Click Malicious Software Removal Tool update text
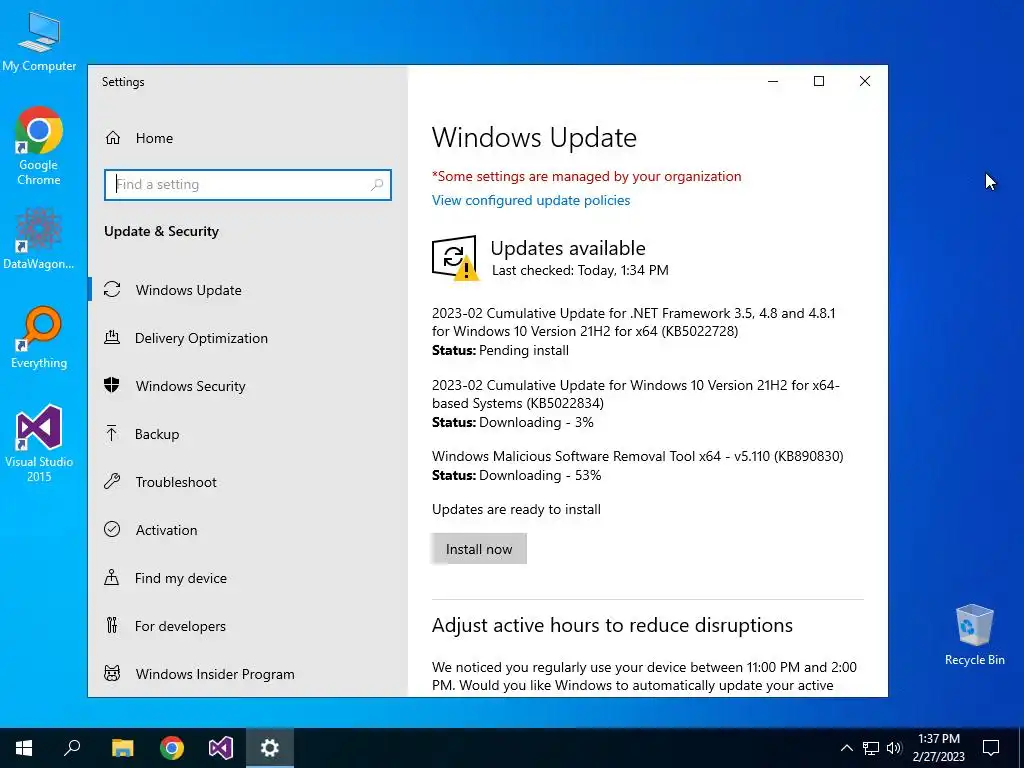1024x768 pixels. click(637, 456)
